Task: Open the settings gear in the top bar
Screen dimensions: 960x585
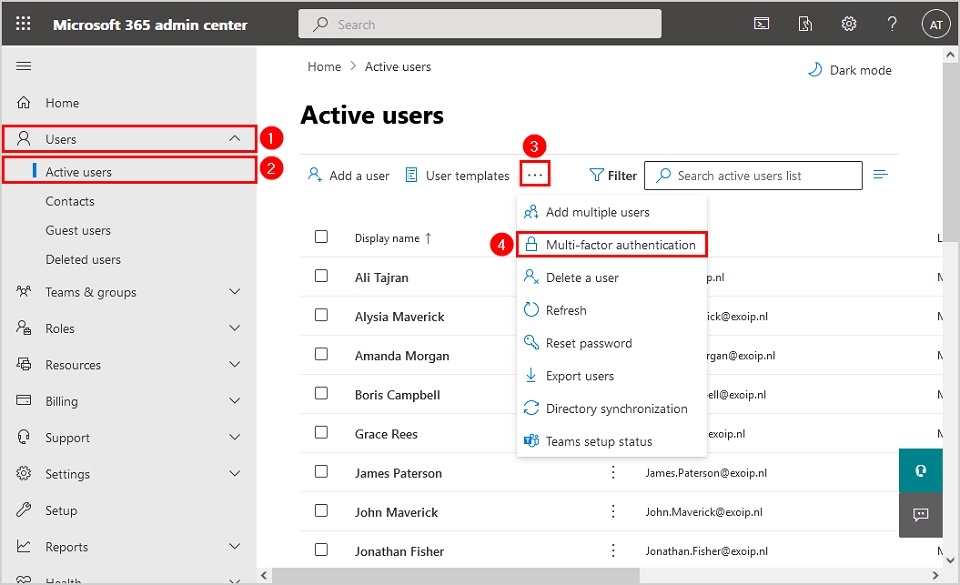Action: coord(848,23)
